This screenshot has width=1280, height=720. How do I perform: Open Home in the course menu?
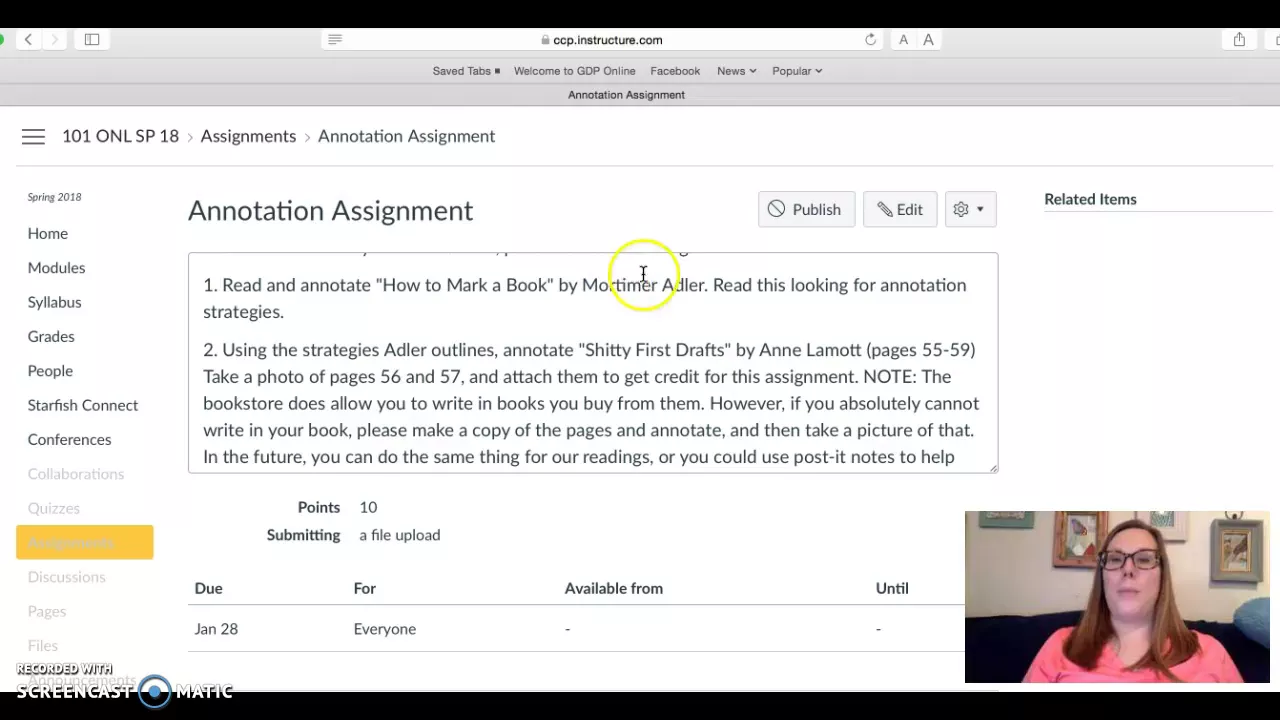tap(48, 233)
